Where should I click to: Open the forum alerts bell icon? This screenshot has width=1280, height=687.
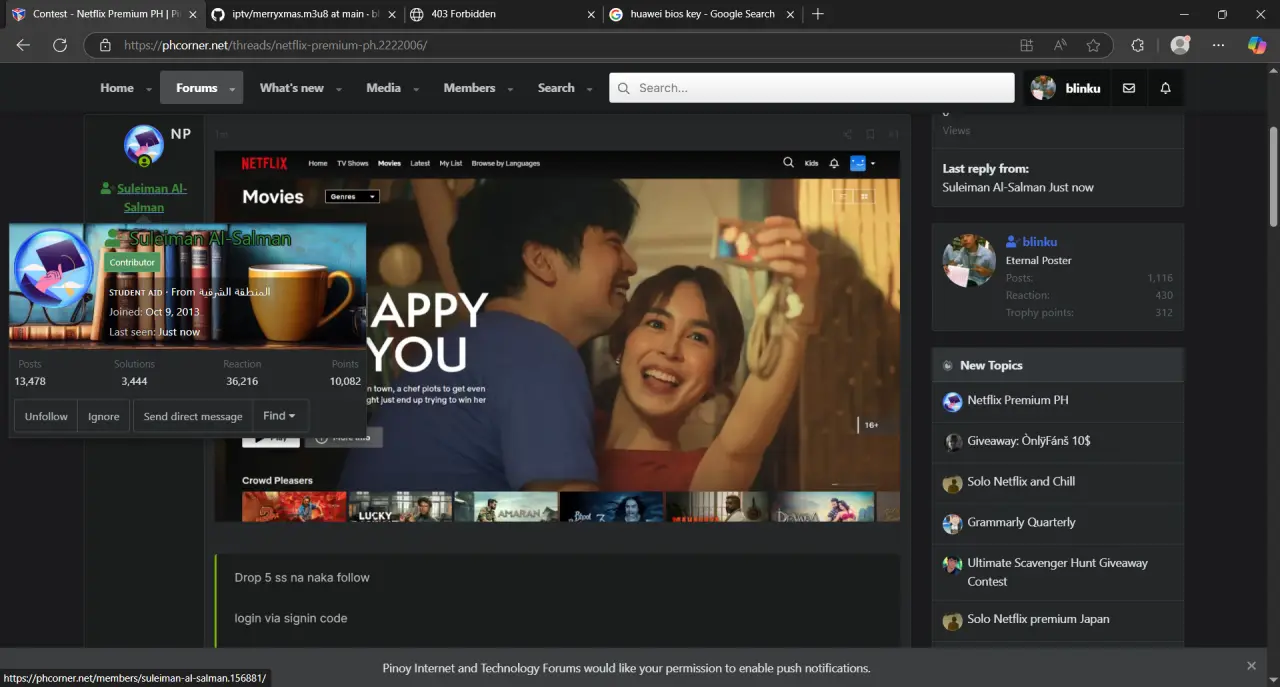[x=1165, y=88]
